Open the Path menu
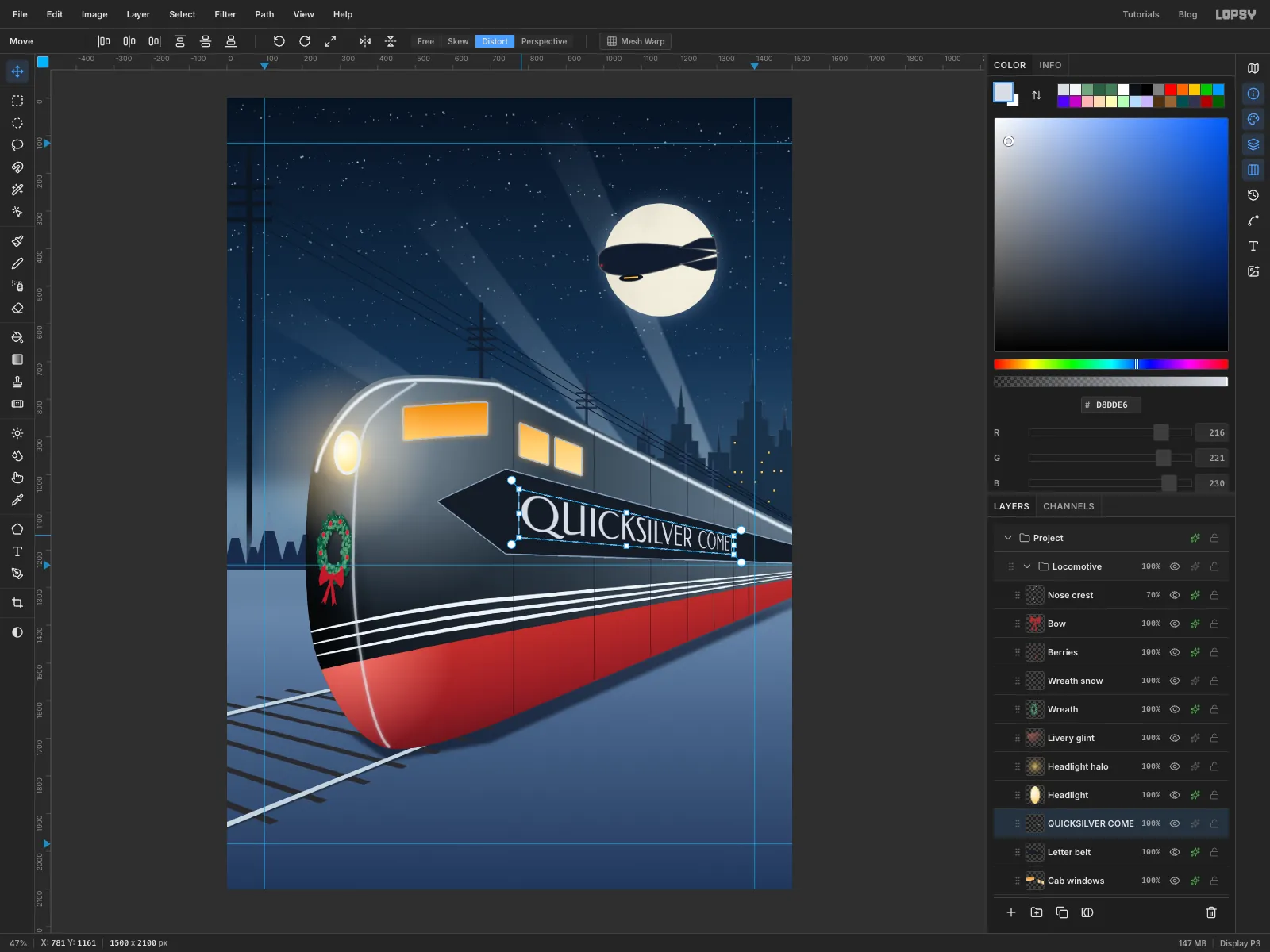This screenshot has width=1270, height=952. 264,14
